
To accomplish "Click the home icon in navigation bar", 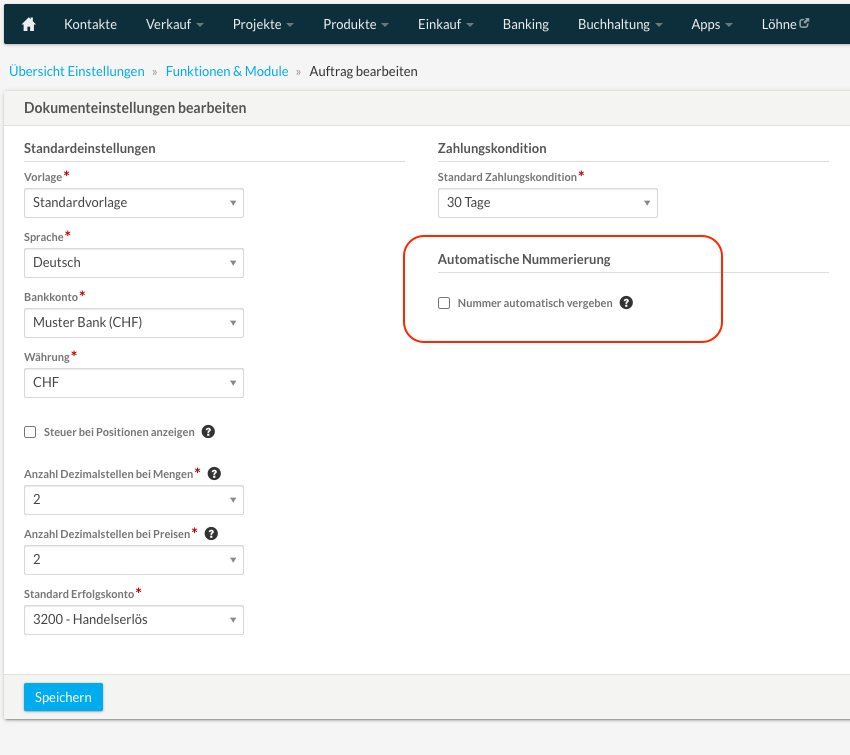I will [x=27, y=24].
